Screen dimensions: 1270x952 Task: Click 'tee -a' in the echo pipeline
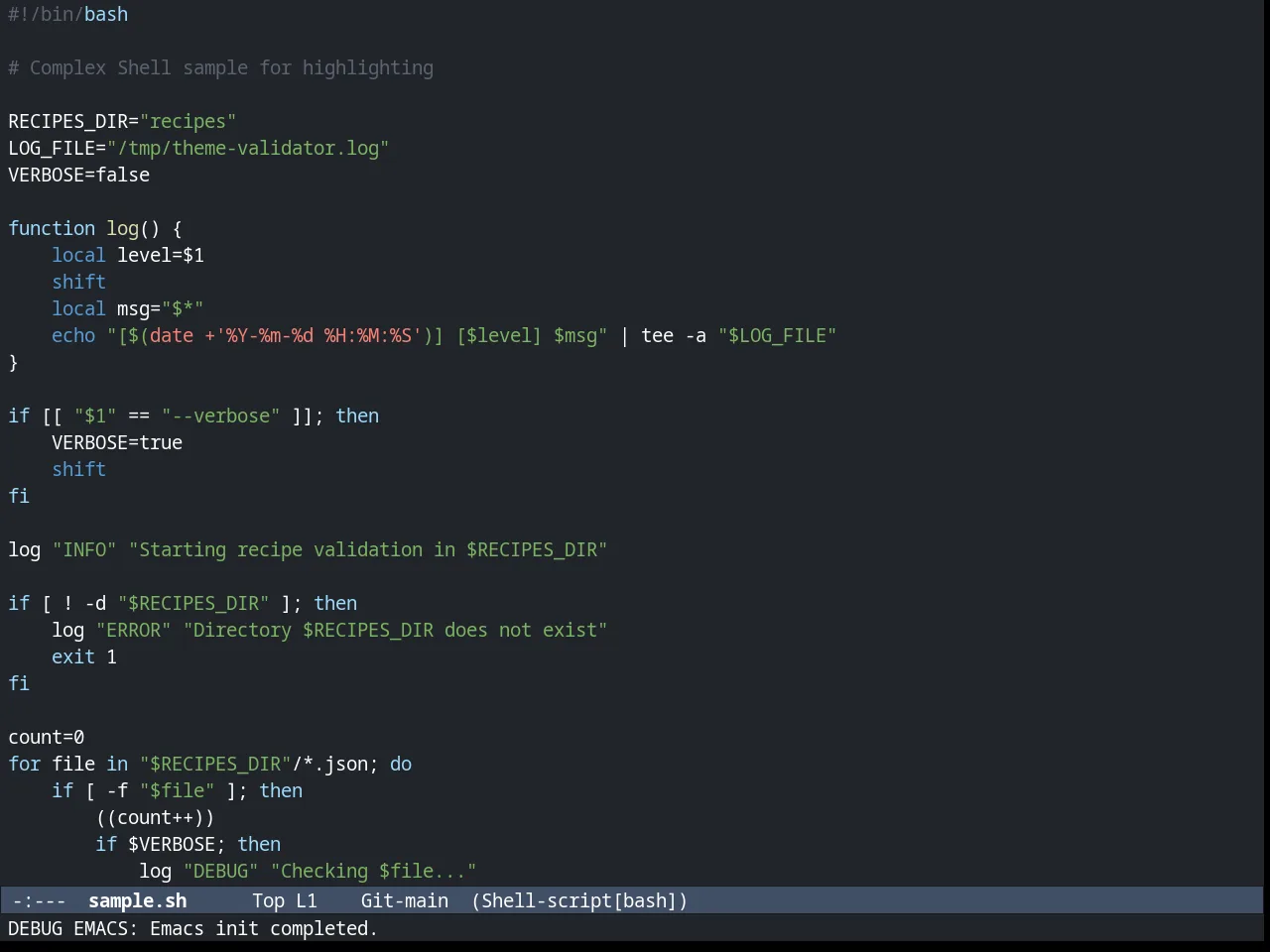click(x=674, y=335)
